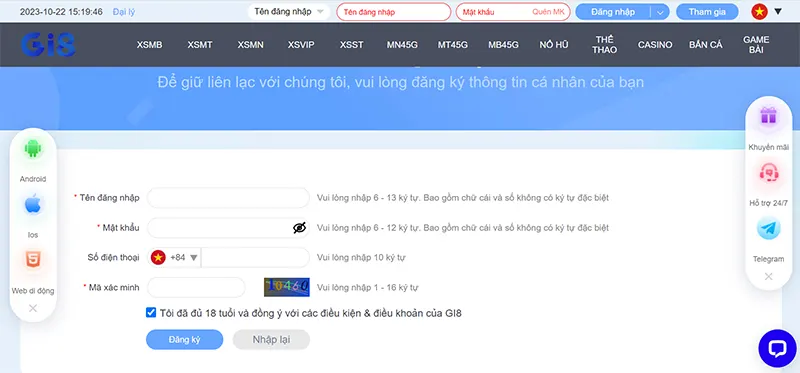Open the MB45G menu
The width and height of the screenshot is (800, 373).
503,45
